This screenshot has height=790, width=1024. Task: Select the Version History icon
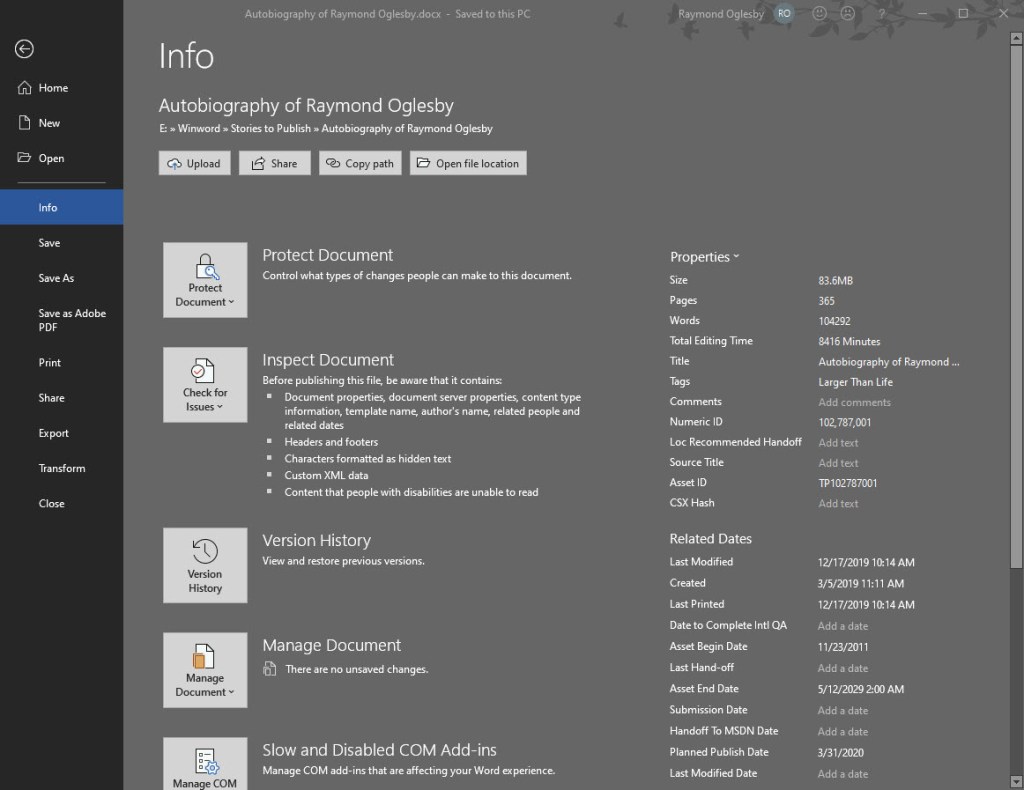coord(204,565)
